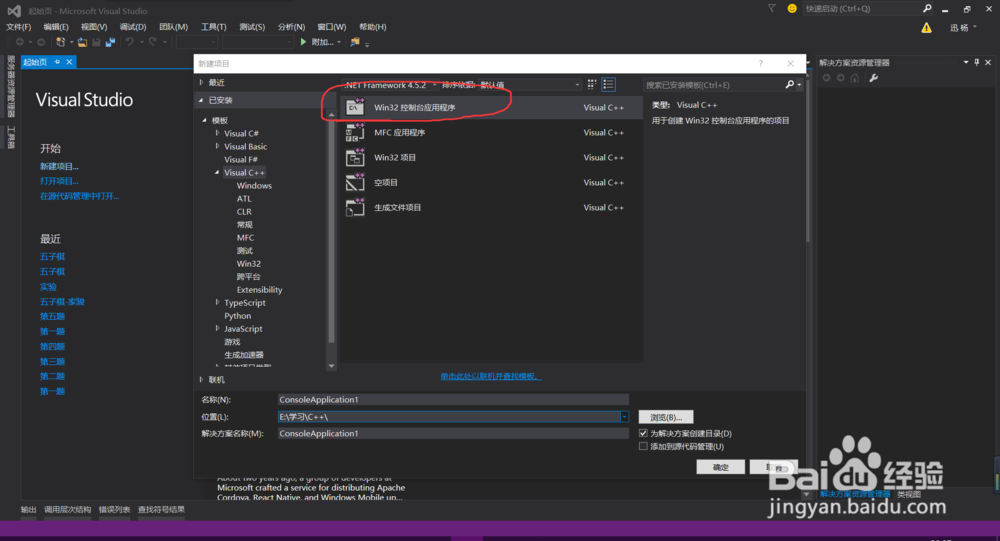
Task: Expand the recent templates section
Action: pos(202,82)
